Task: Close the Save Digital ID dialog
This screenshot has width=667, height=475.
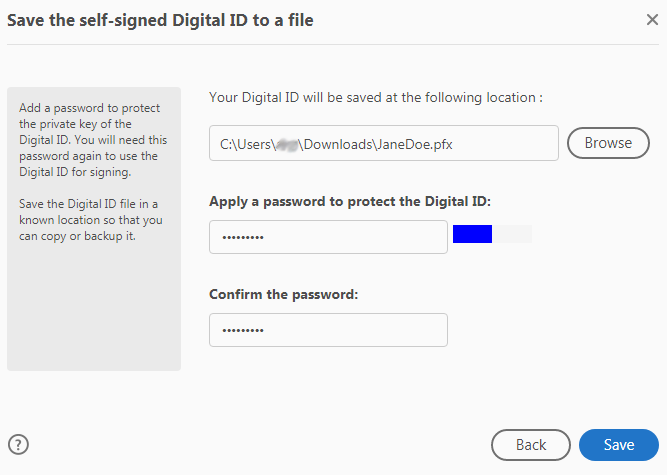Action: point(651,19)
